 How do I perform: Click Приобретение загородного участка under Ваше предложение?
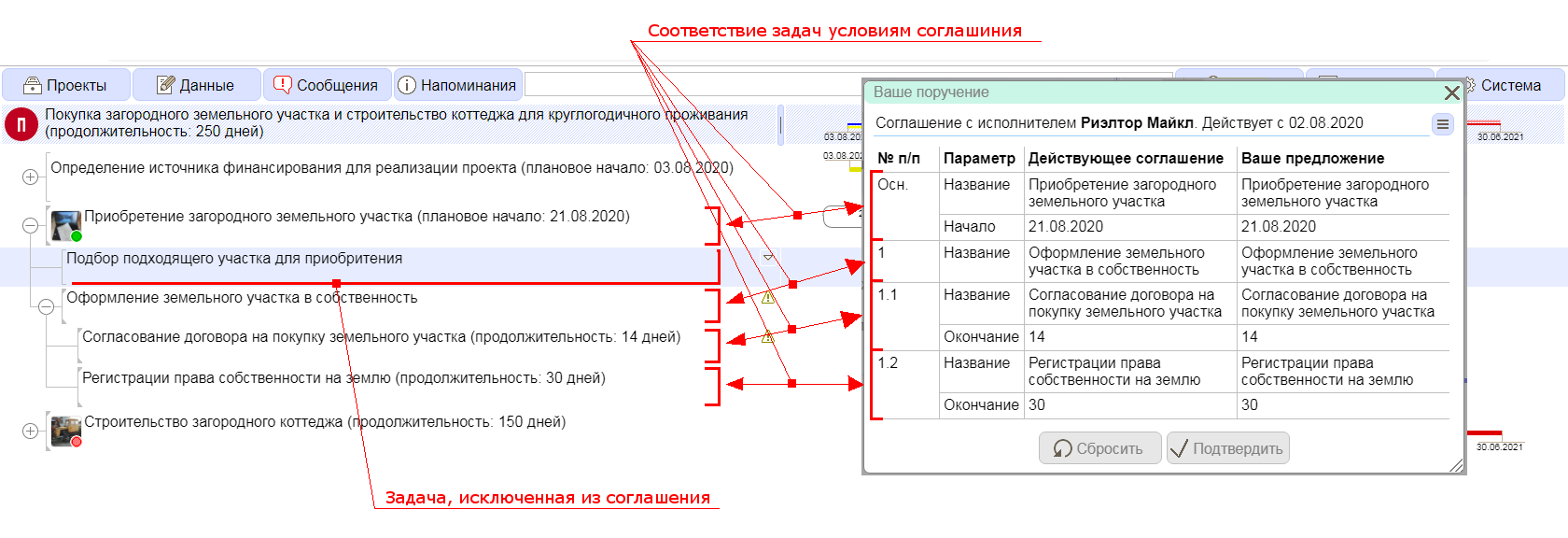[x=1335, y=193]
